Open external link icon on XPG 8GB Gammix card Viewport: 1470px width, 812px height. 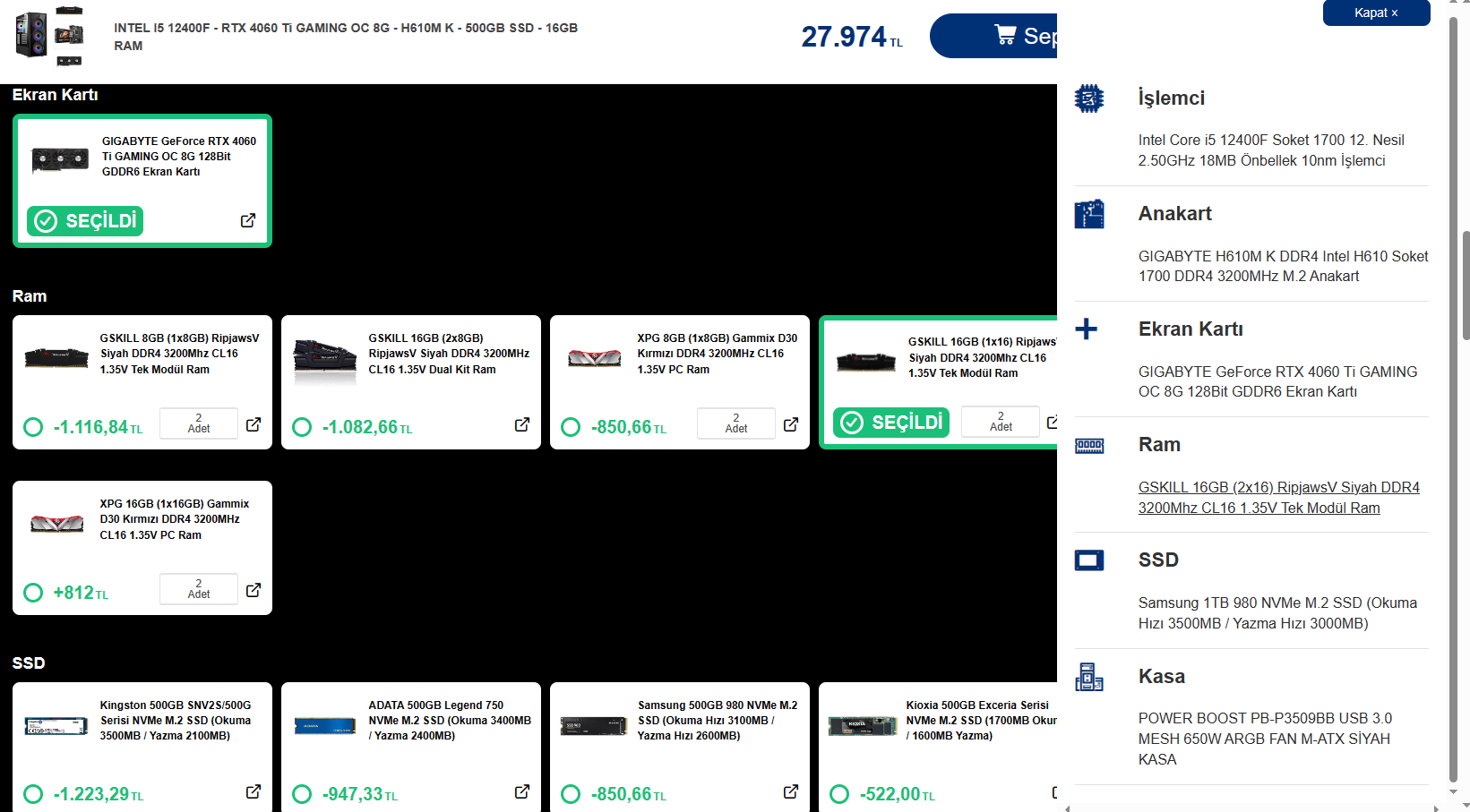point(791,424)
